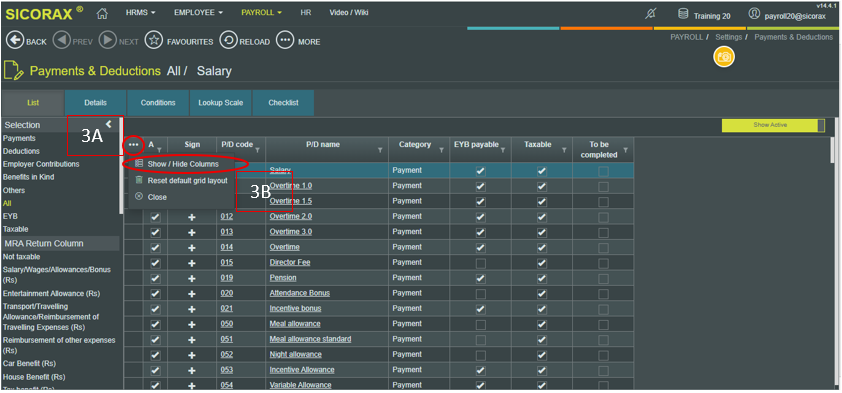The image size is (842, 393).
Task: Filter the To be completed column
Action: click(x=625, y=151)
